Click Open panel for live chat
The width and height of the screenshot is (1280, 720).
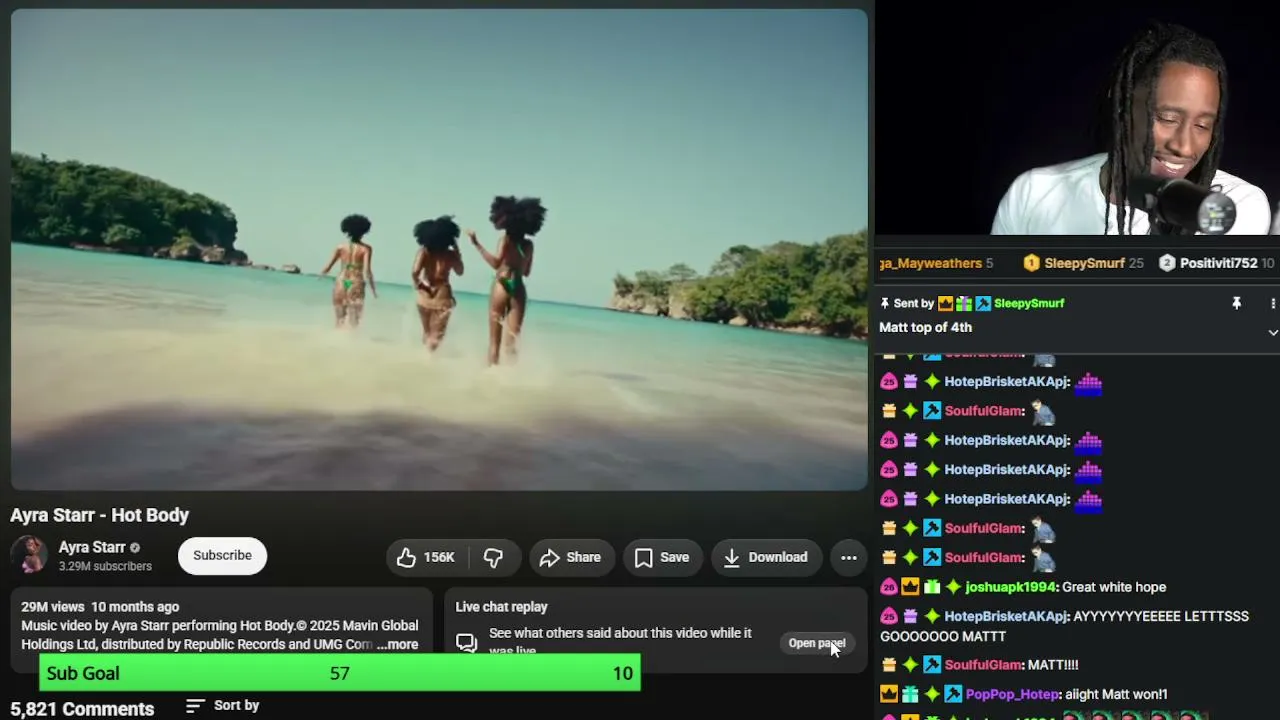point(817,643)
